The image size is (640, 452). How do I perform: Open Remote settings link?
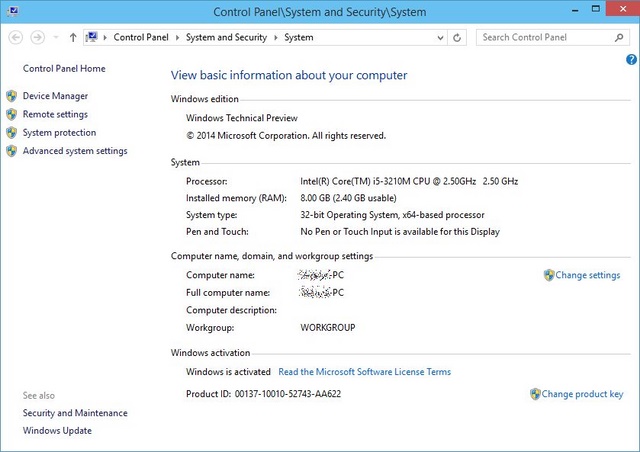pyautogui.click(x=55, y=114)
